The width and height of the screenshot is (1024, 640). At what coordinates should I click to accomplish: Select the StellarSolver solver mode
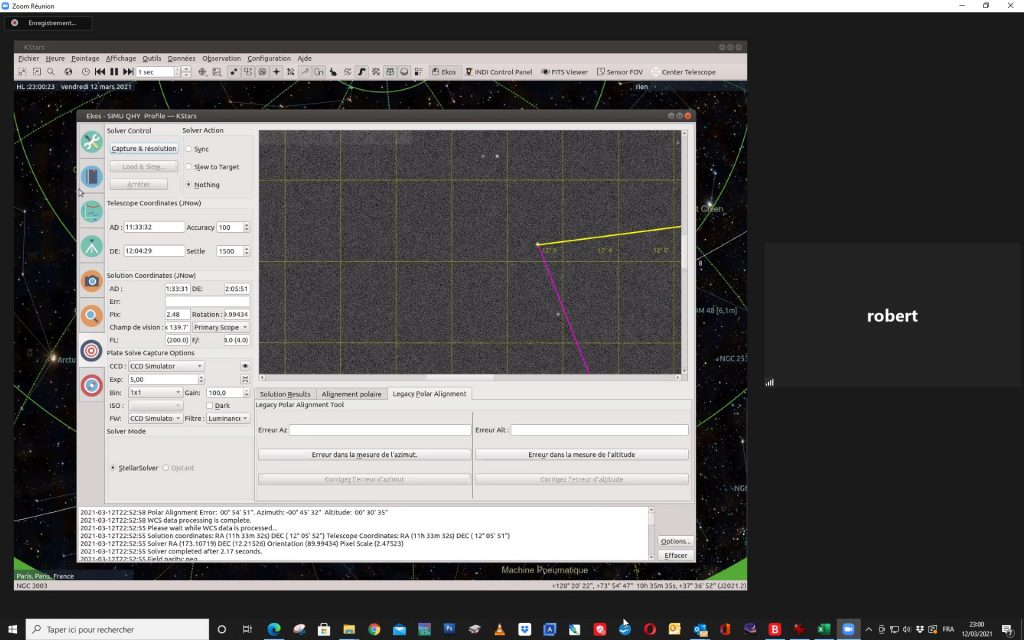(113, 468)
